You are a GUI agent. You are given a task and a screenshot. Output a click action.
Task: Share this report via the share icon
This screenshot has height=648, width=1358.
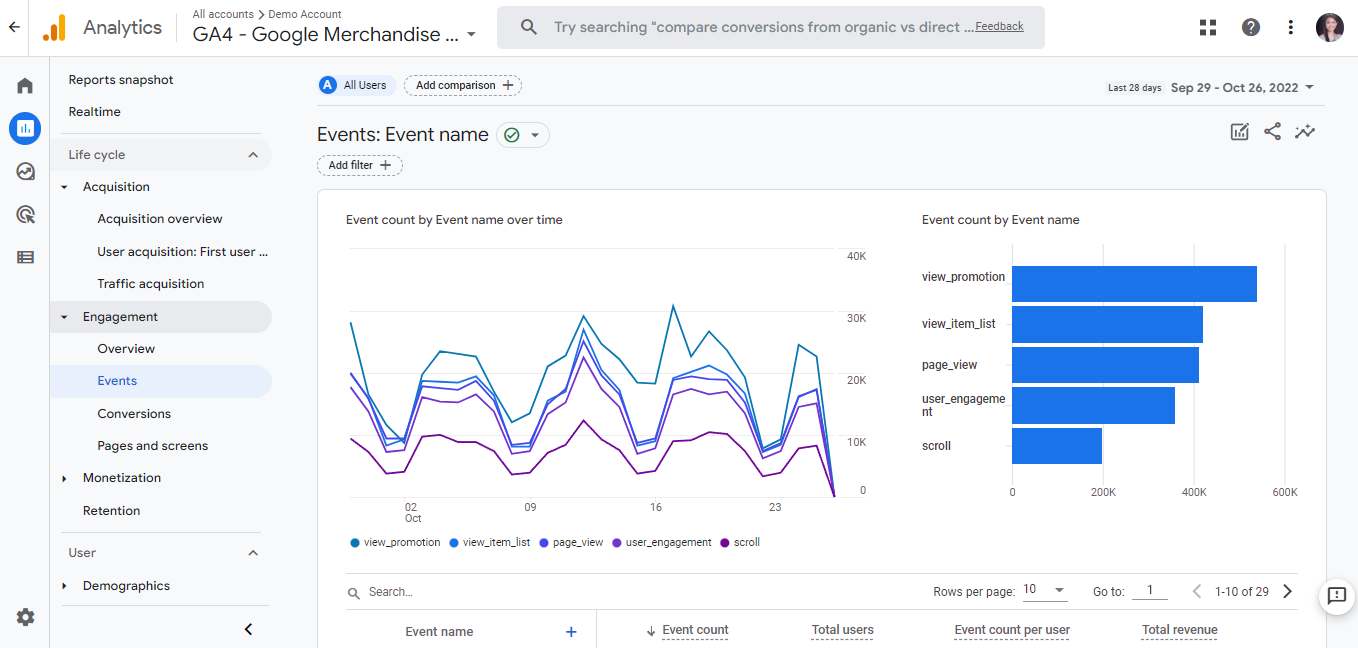[x=1272, y=131]
